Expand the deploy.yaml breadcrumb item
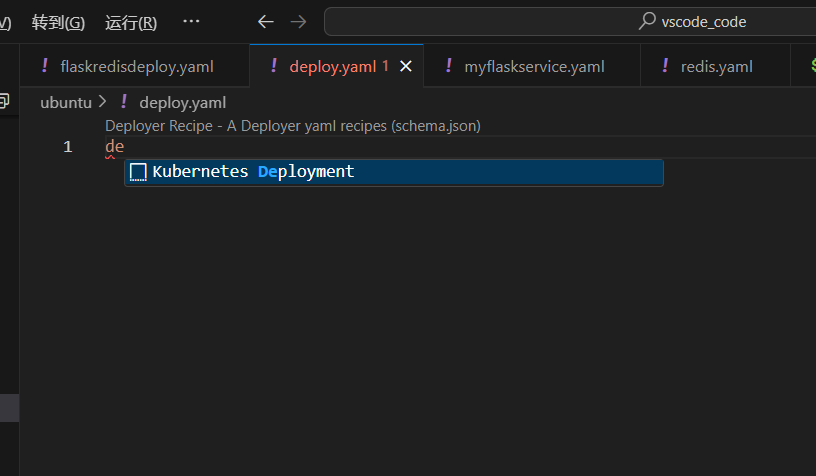The image size is (816, 476). [182, 102]
